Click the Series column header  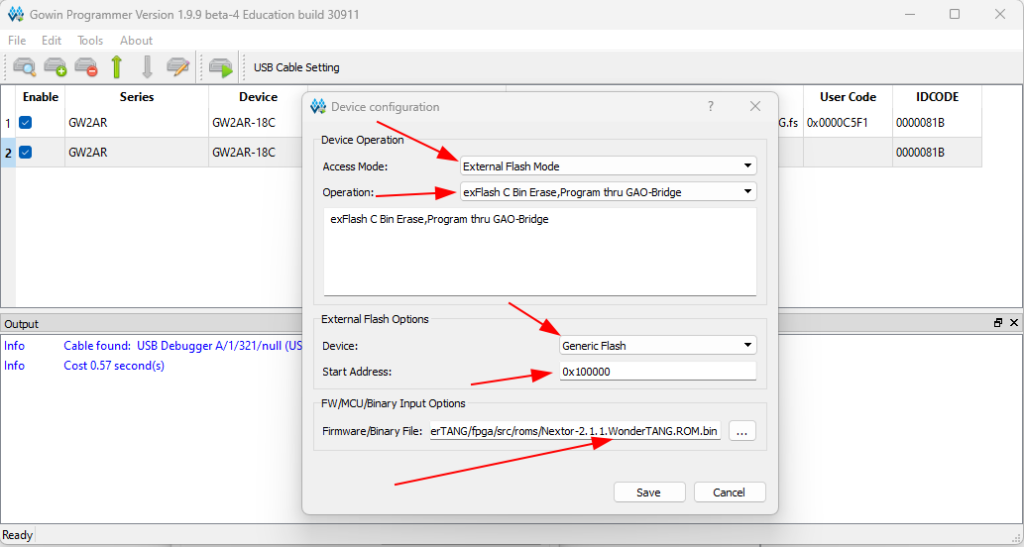tap(136, 97)
